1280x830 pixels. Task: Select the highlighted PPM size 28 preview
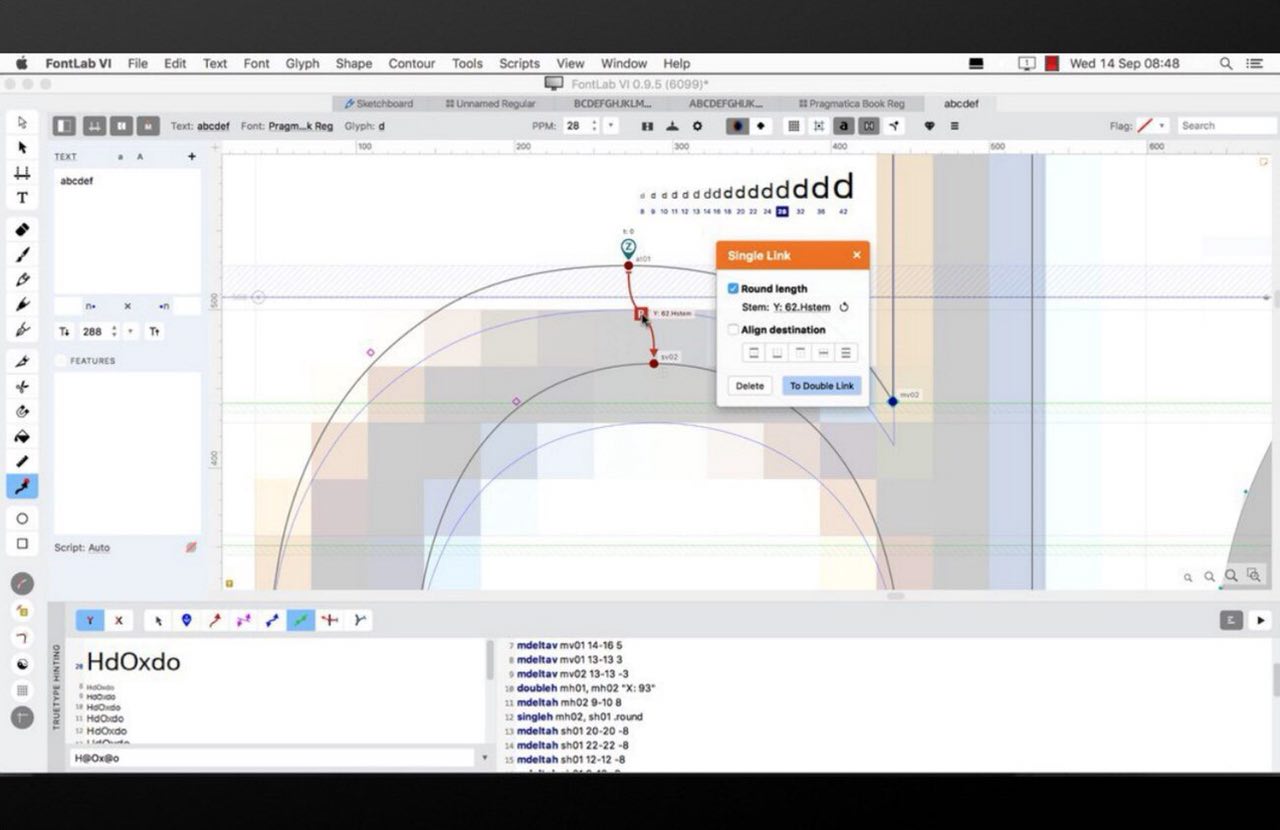click(782, 211)
